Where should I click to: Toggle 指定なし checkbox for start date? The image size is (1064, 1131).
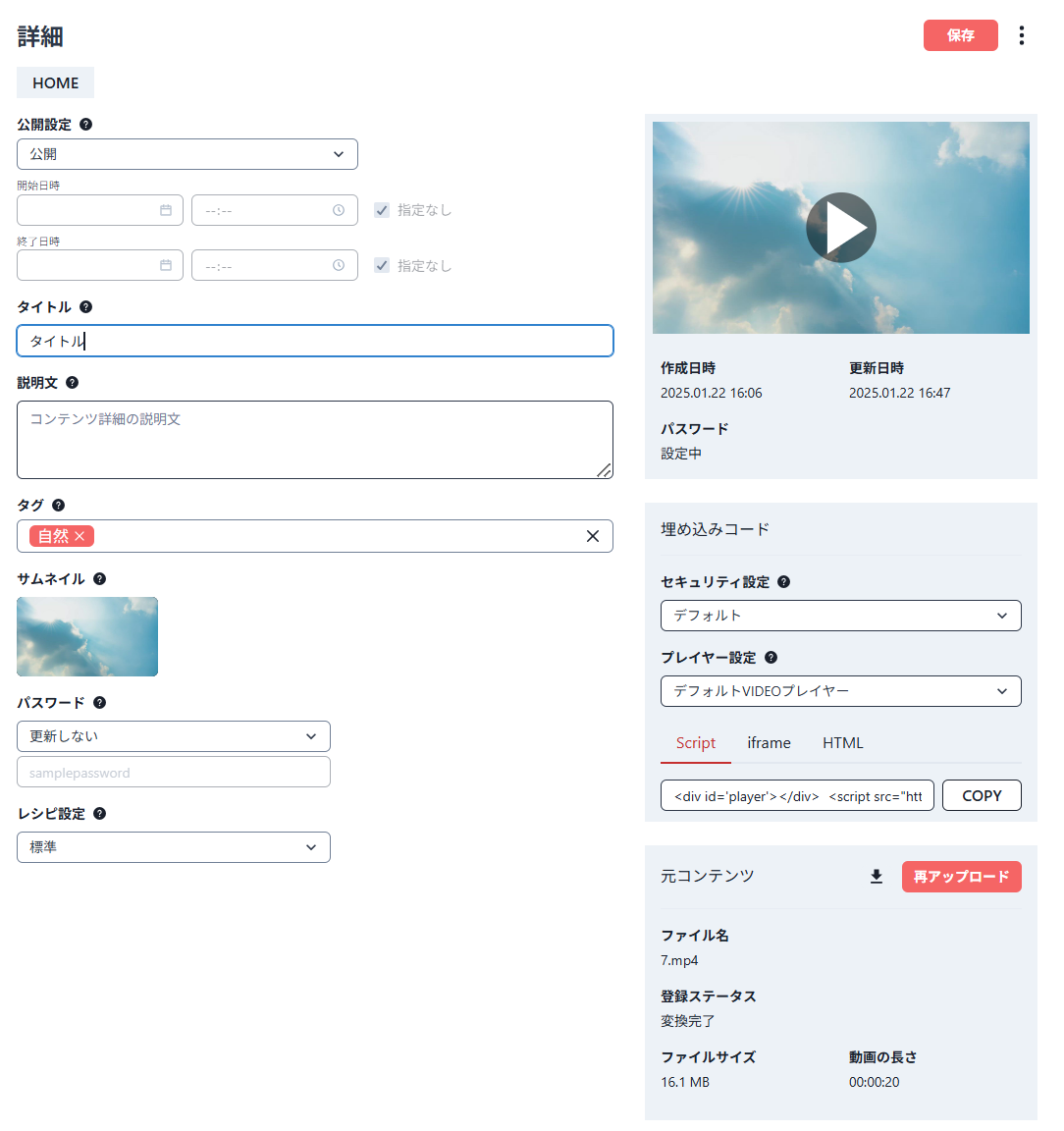coord(382,210)
